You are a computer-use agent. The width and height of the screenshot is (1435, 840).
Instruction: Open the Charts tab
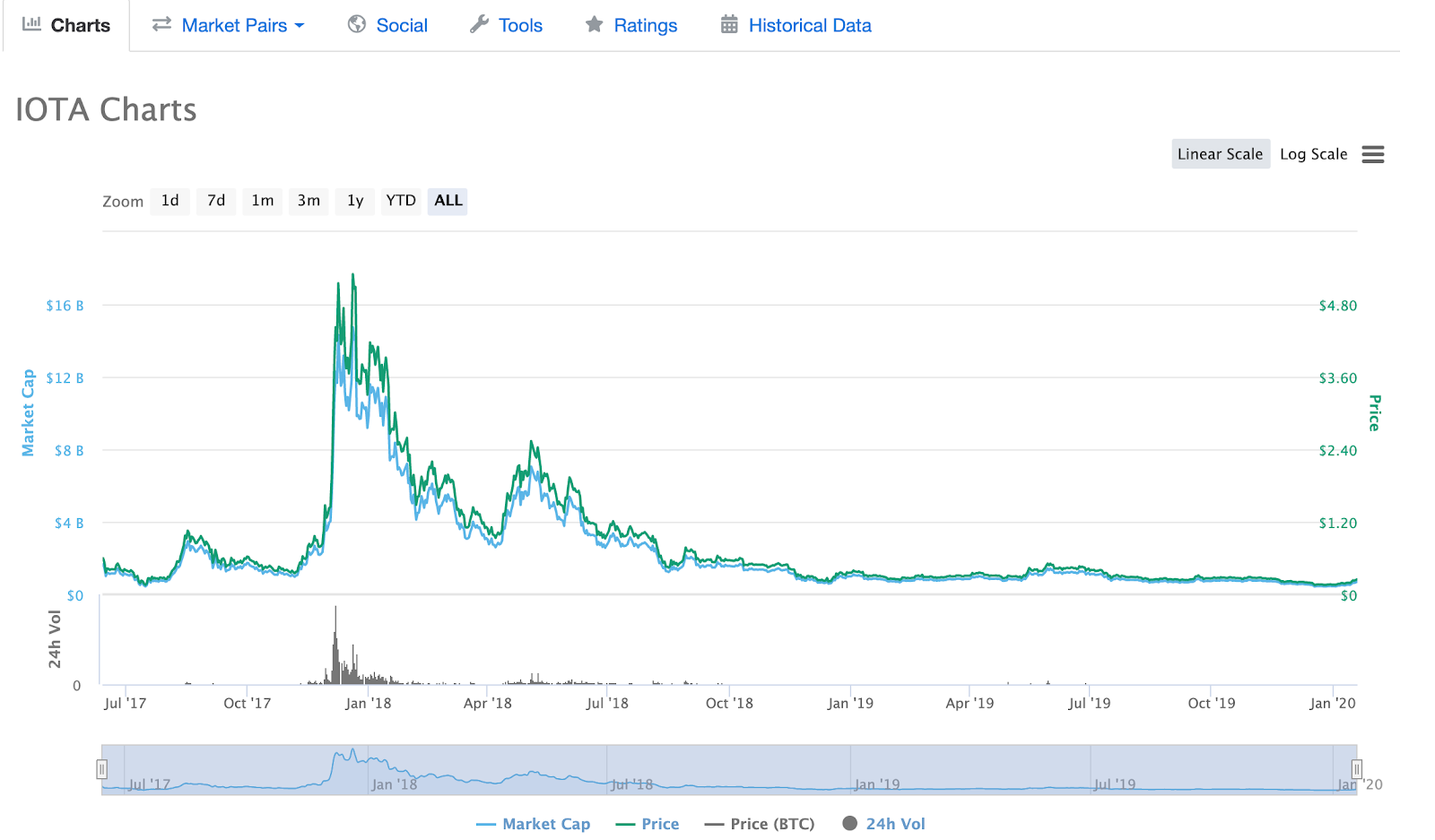(x=66, y=25)
